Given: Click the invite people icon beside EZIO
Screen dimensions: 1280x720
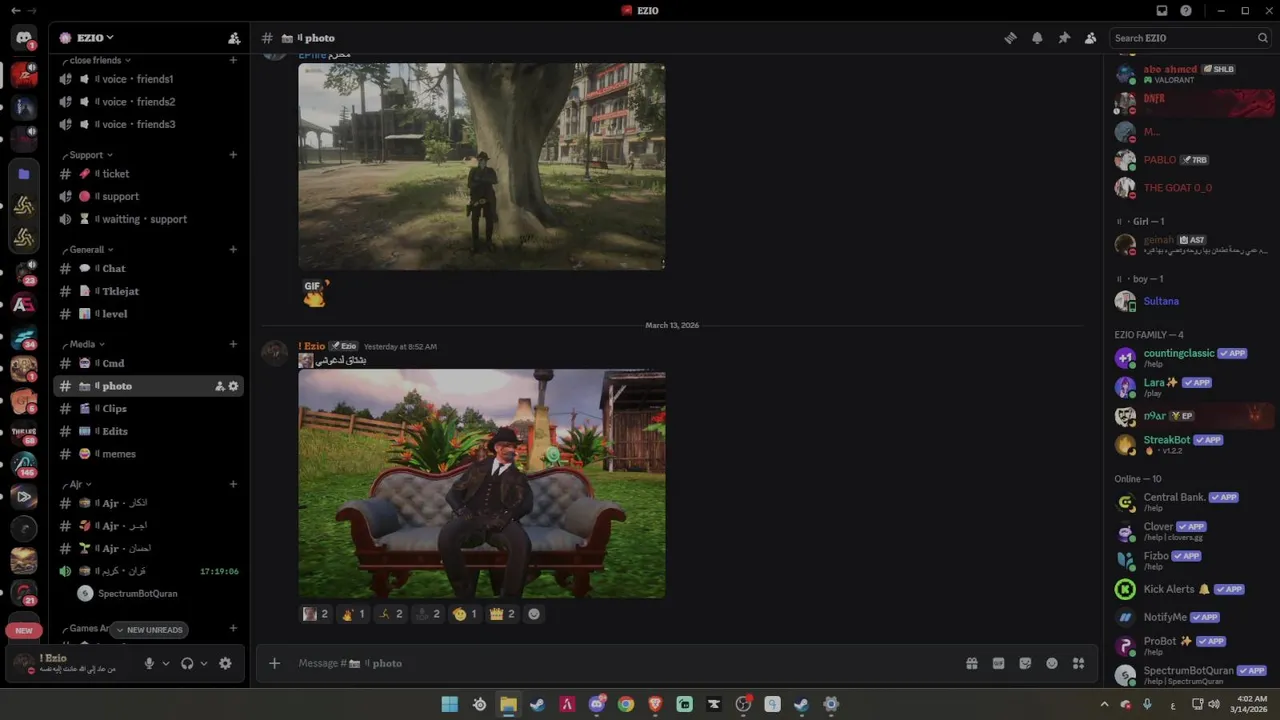Looking at the screenshot, I should (x=234, y=38).
